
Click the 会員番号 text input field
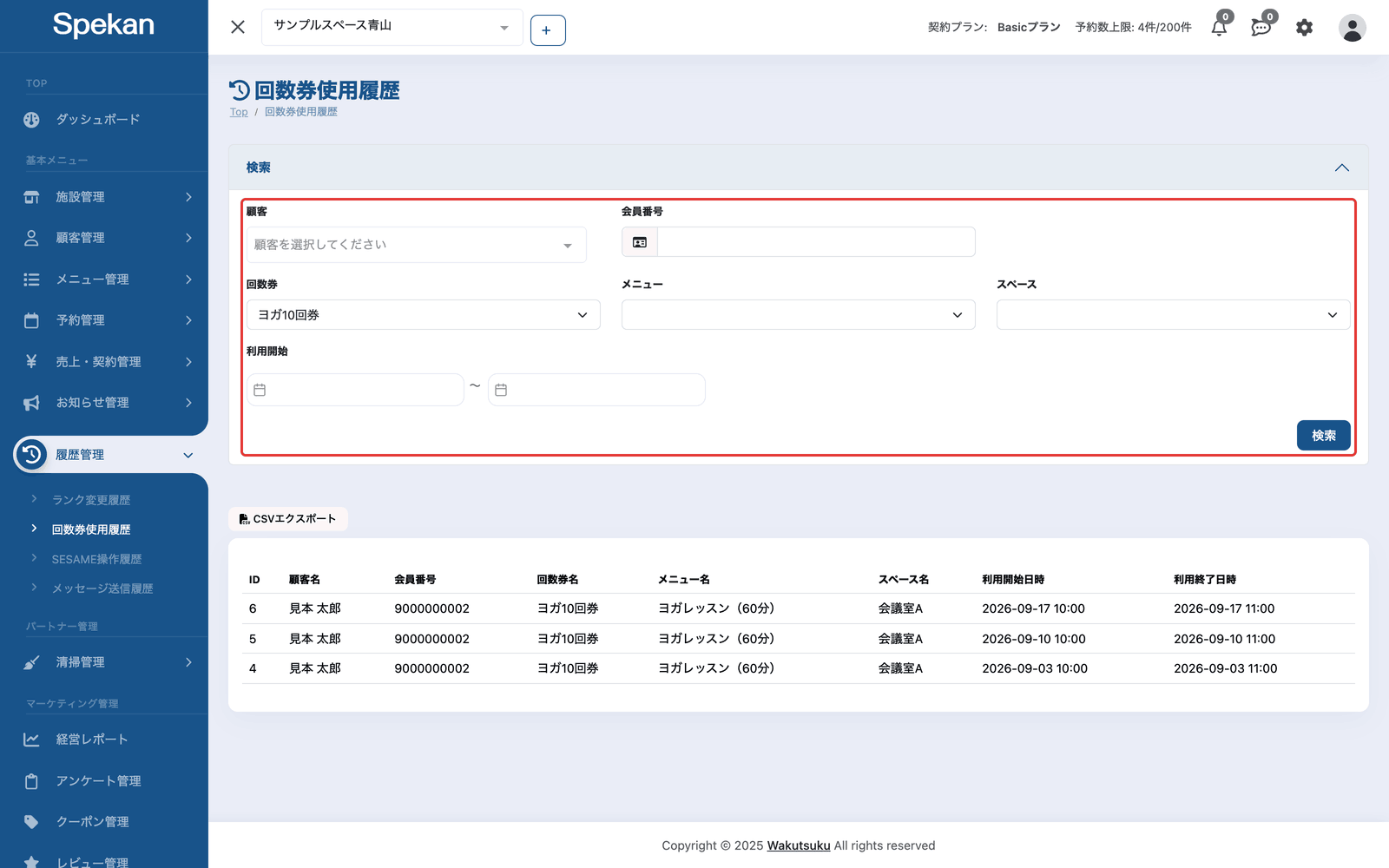(x=816, y=242)
